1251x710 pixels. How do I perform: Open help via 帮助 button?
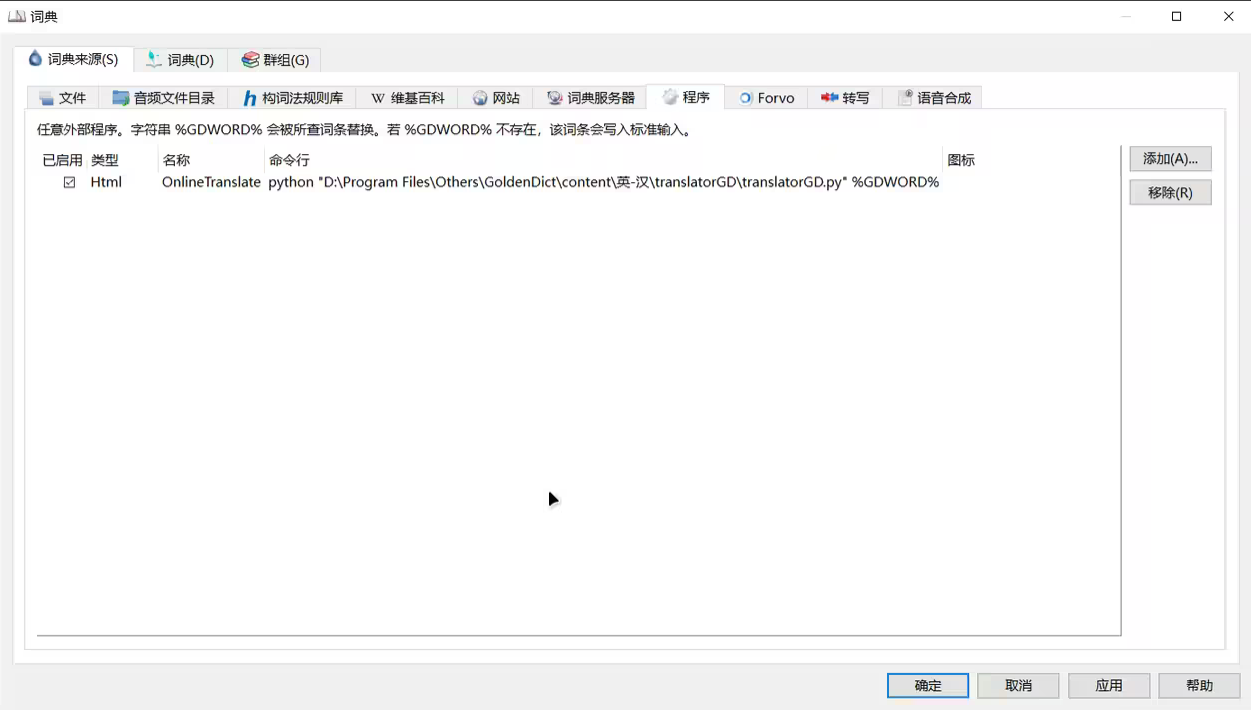click(x=1199, y=685)
